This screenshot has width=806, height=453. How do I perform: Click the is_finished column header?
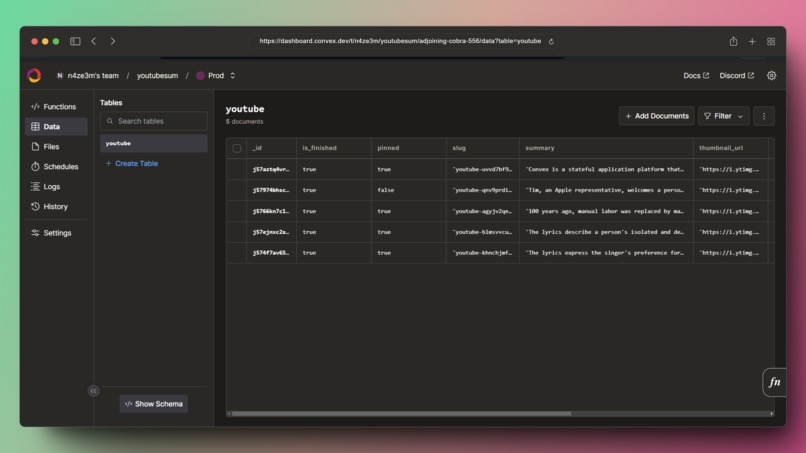(x=334, y=148)
